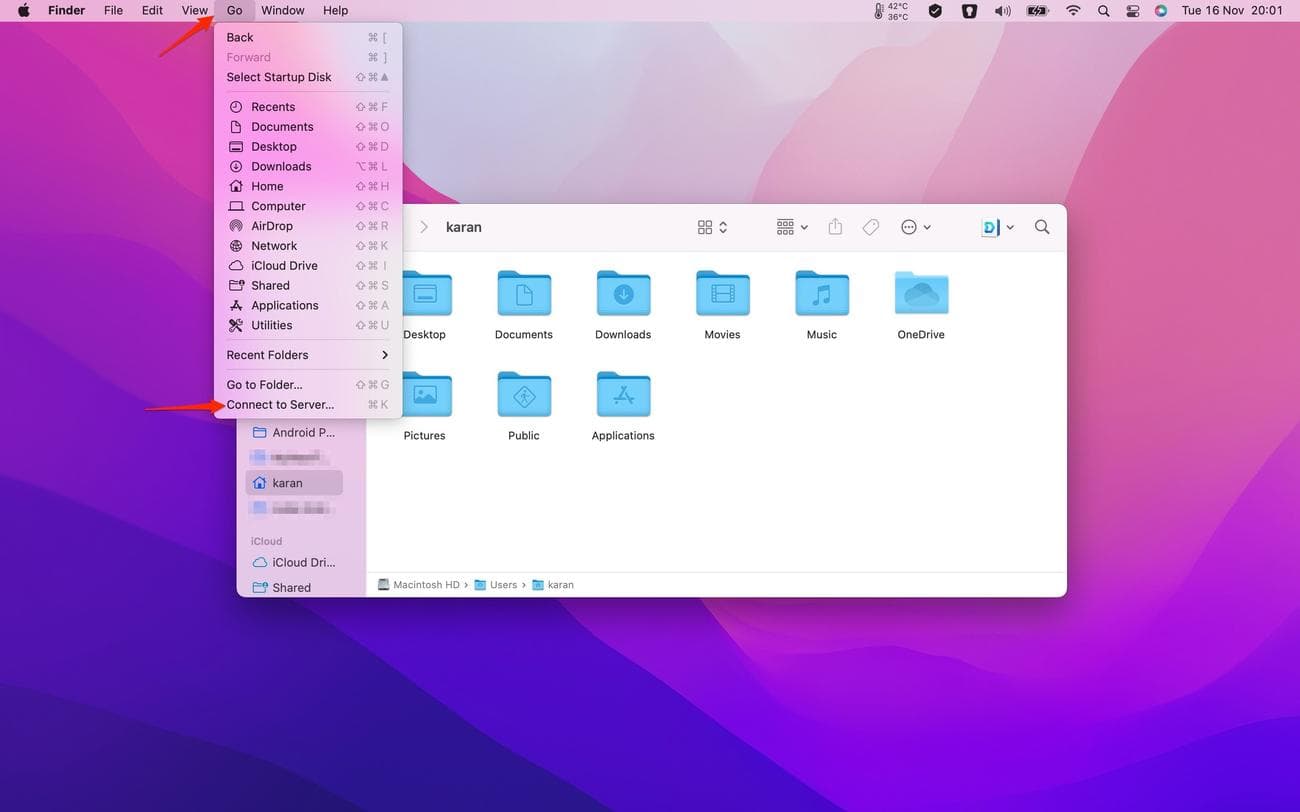Expand the Recent Folders submenu

267,354
